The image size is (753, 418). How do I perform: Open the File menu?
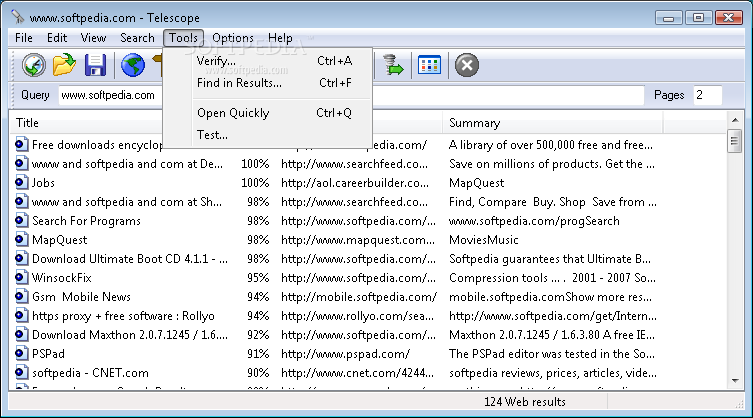pos(24,37)
